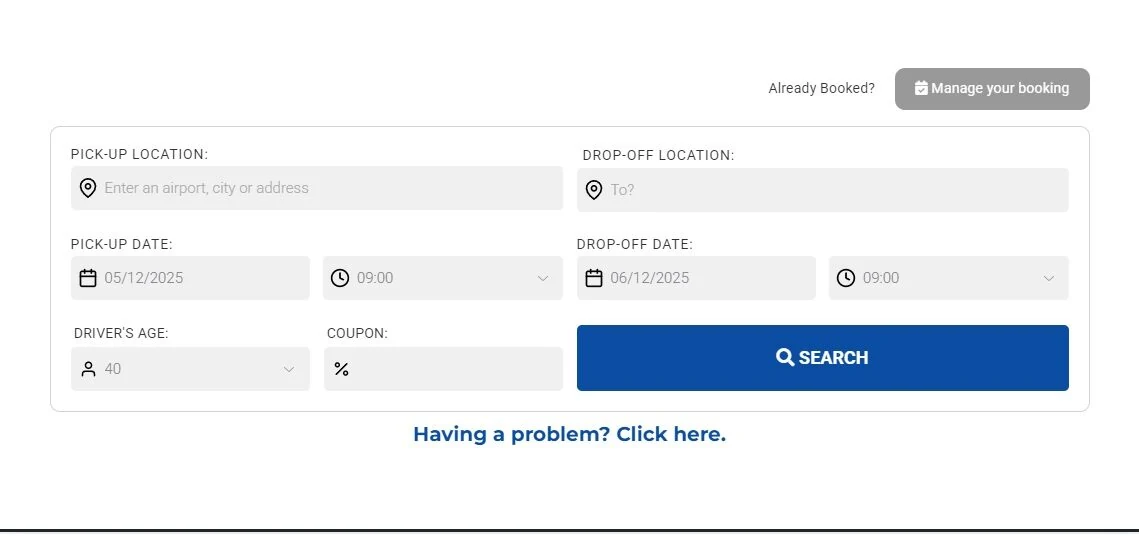Click the drop-off time clock icon
This screenshot has width=1139, height=536.
[x=846, y=278]
